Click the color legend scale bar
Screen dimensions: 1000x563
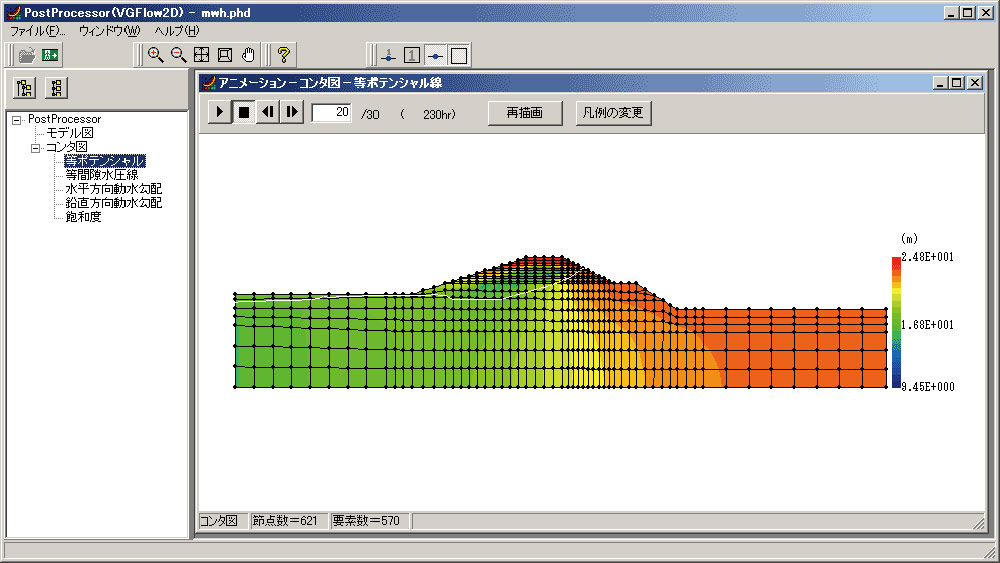(896, 322)
